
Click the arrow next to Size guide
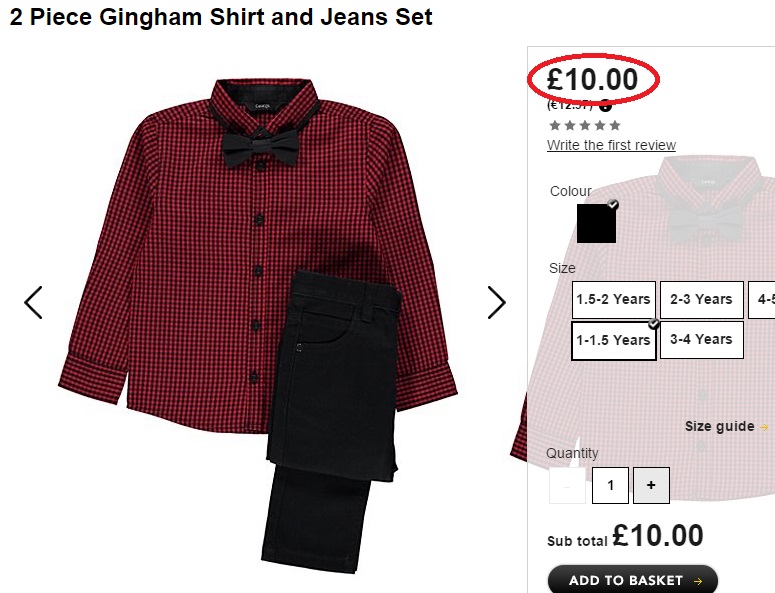coord(764,427)
